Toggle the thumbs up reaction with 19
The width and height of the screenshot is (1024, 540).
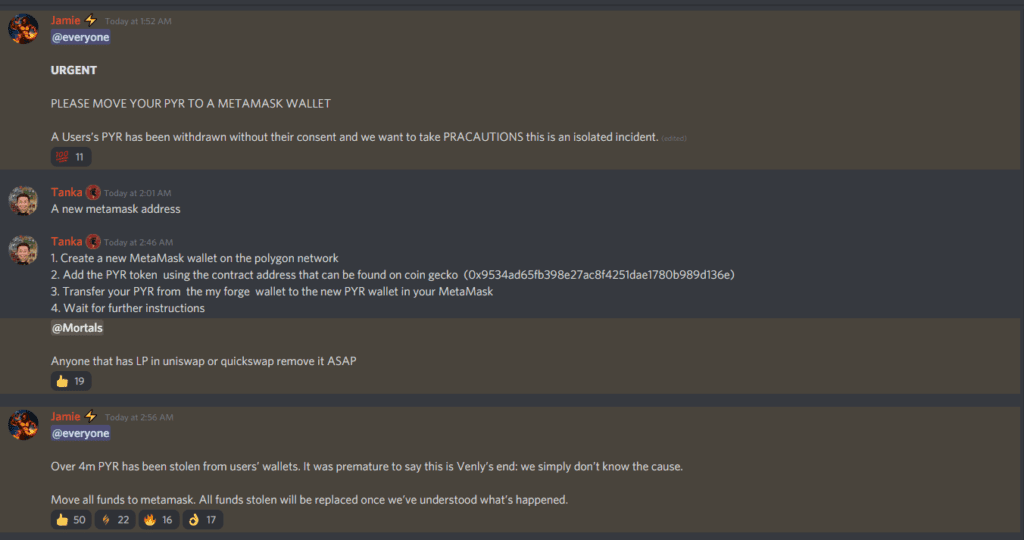pyautogui.click(x=71, y=381)
